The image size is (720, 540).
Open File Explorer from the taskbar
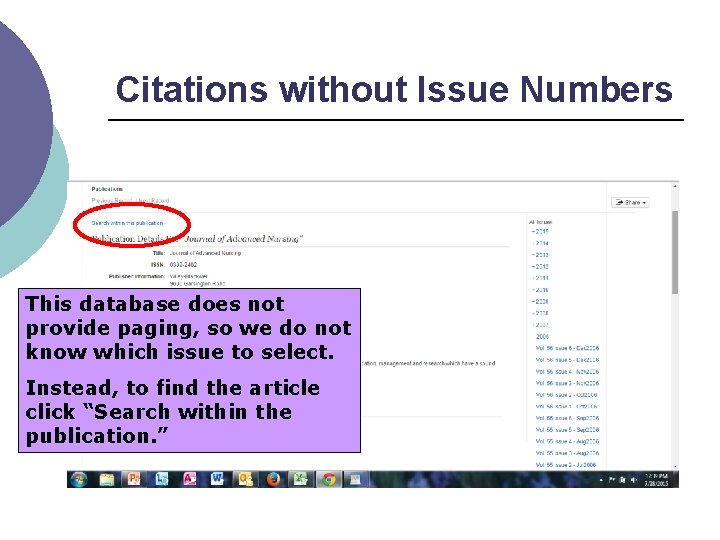click(x=107, y=479)
